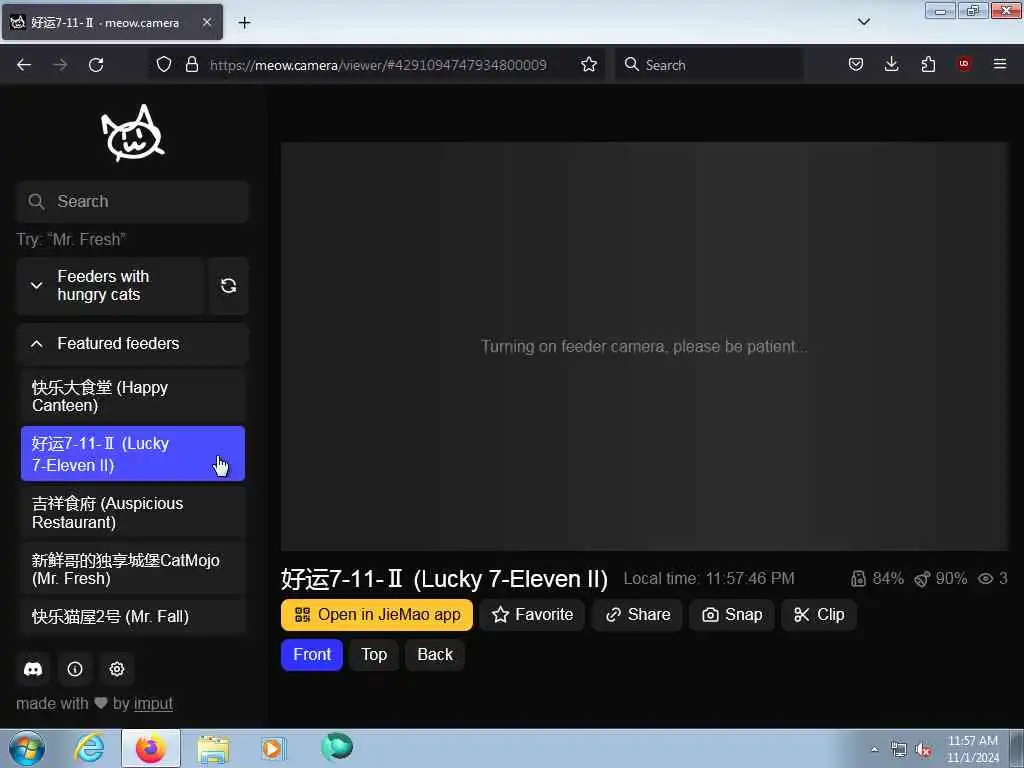Click Open in JieMao app button
This screenshot has width=1024, height=768.
[377, 615]
